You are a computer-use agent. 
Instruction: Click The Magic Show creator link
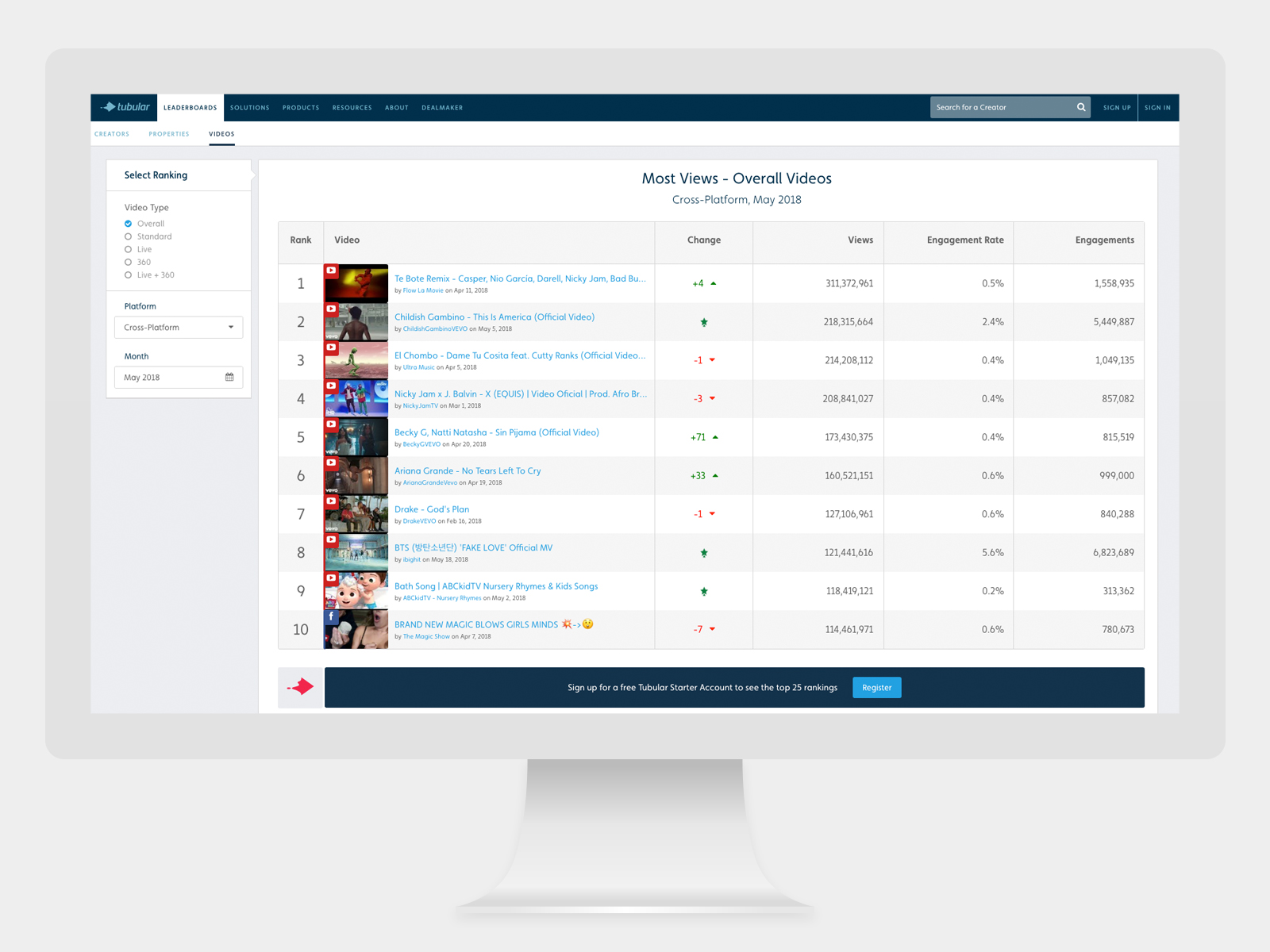426,636
